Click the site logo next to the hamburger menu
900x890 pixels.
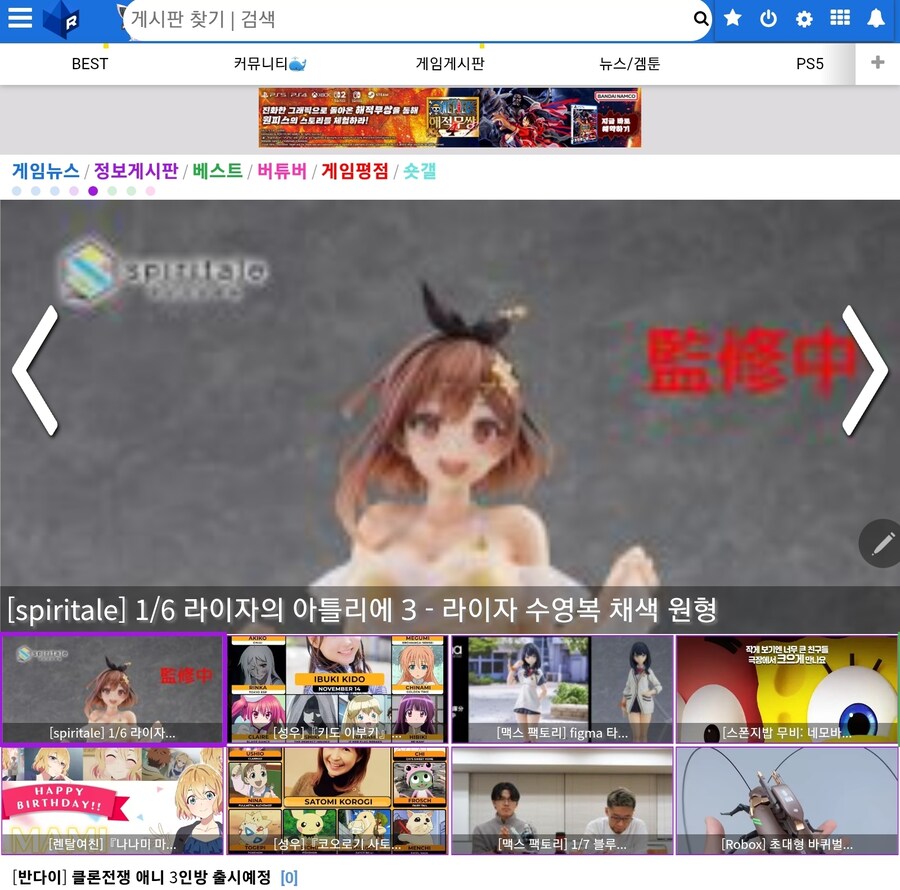point(62,20)
